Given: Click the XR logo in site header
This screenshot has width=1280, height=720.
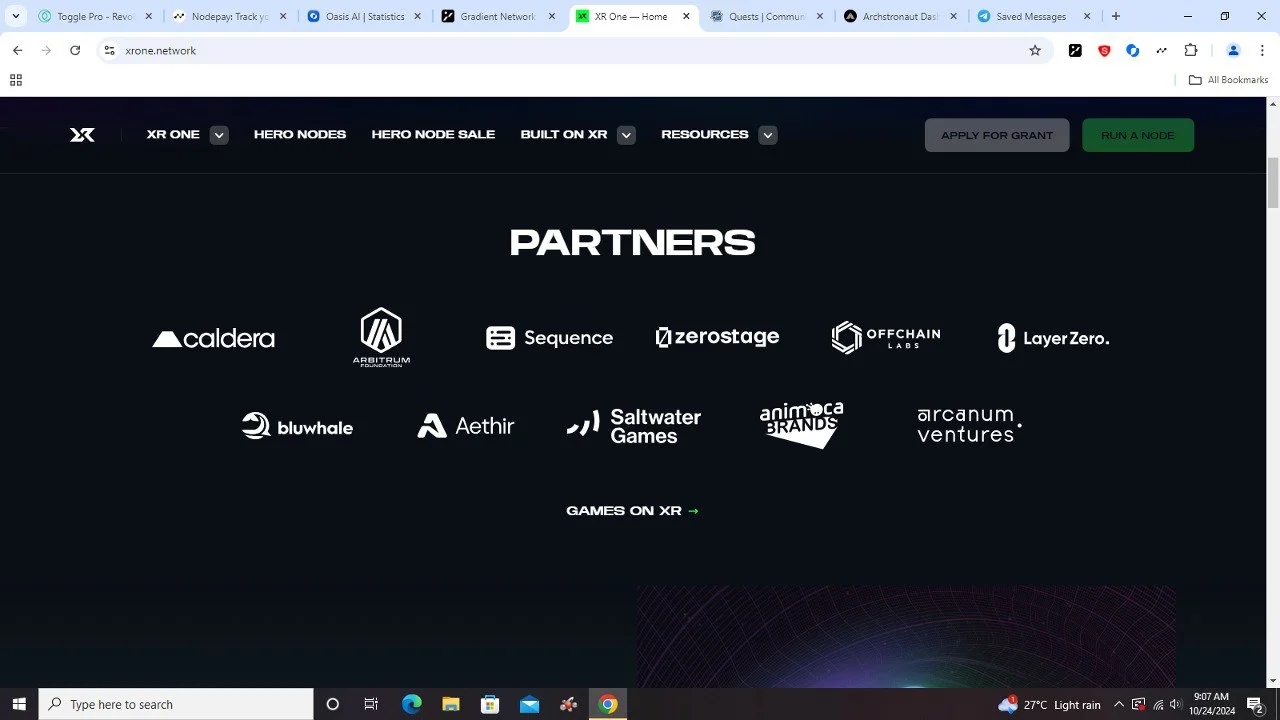Looking at the screenshot, I should click(x=82, y=135).
